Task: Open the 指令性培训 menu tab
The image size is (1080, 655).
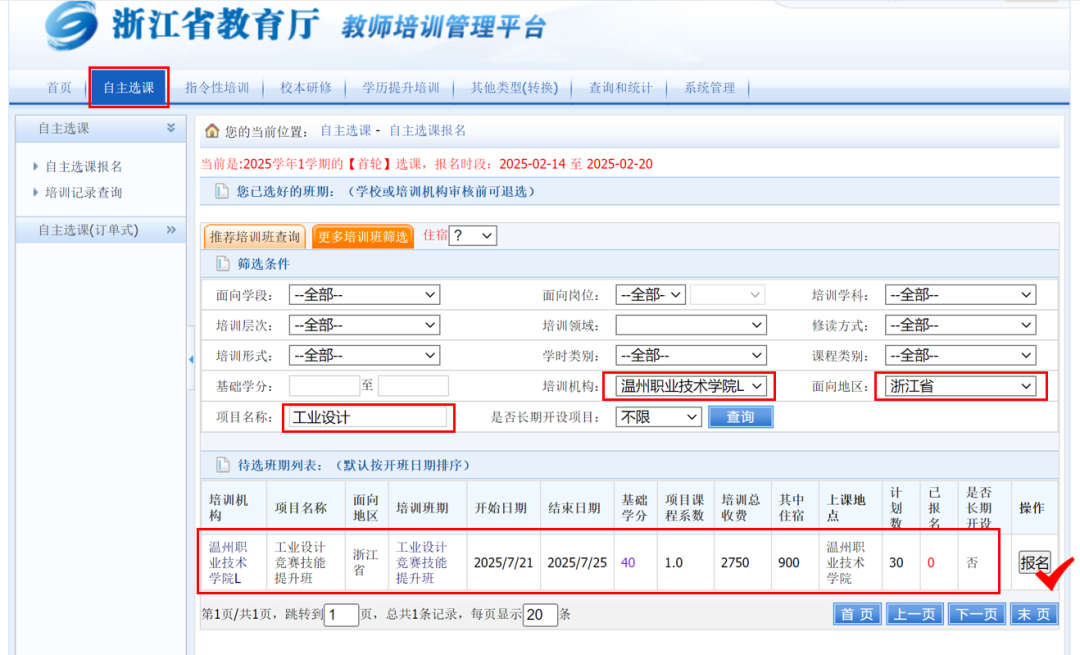Action: coord(217,87)
